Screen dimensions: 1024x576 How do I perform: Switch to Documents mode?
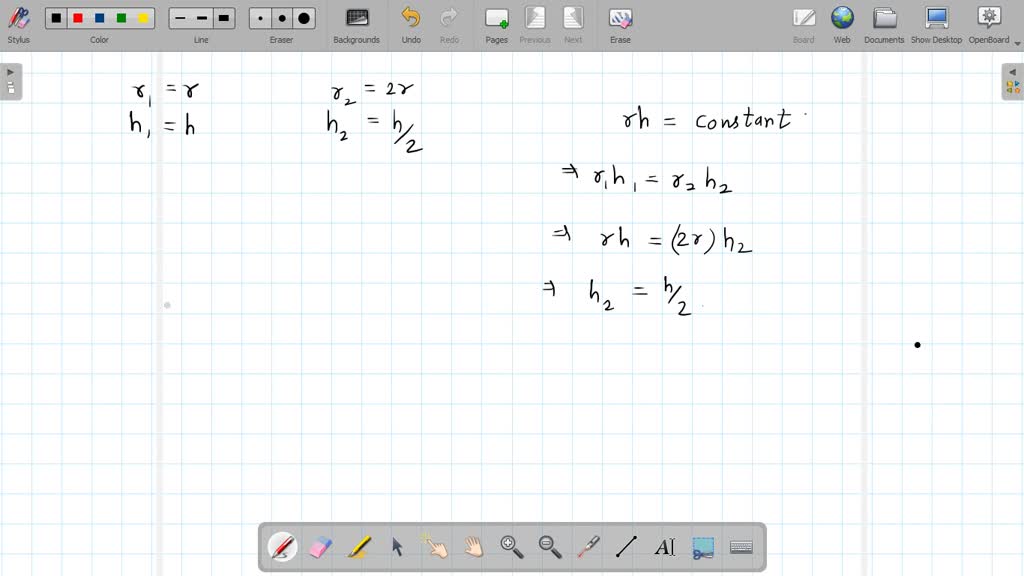[884, 25]
